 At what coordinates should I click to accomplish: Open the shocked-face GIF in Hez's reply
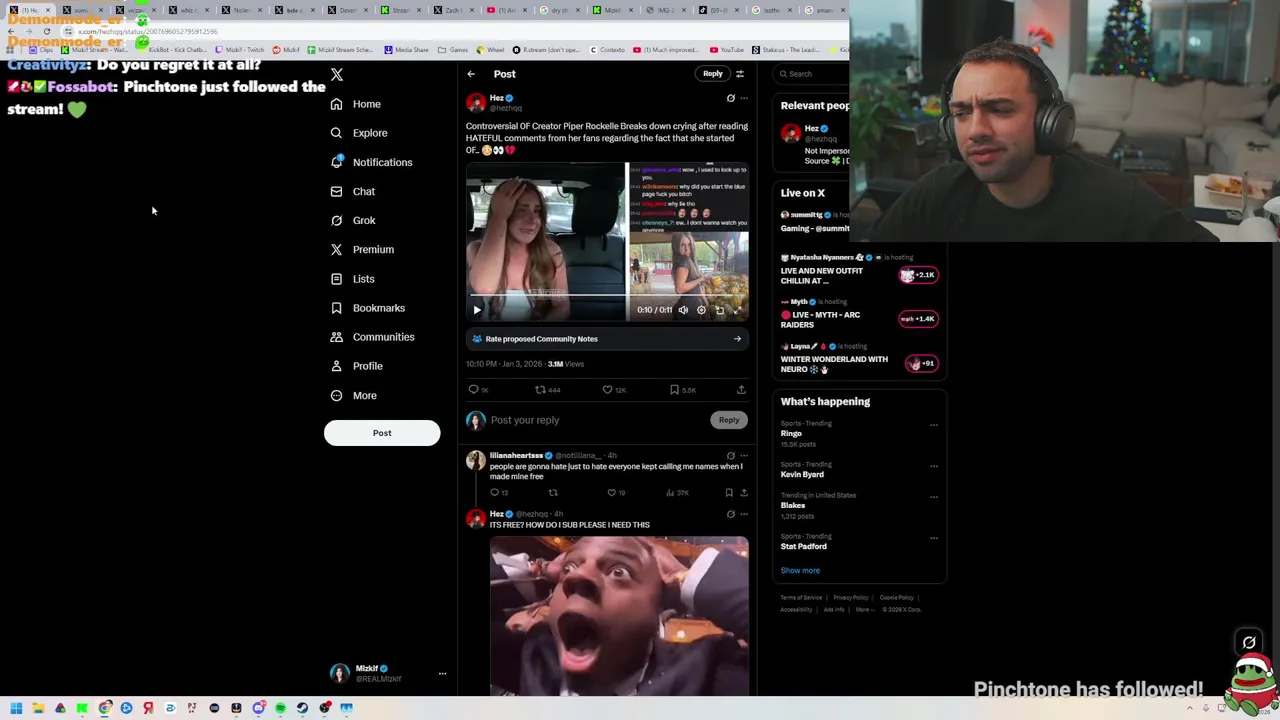[619, 616]
